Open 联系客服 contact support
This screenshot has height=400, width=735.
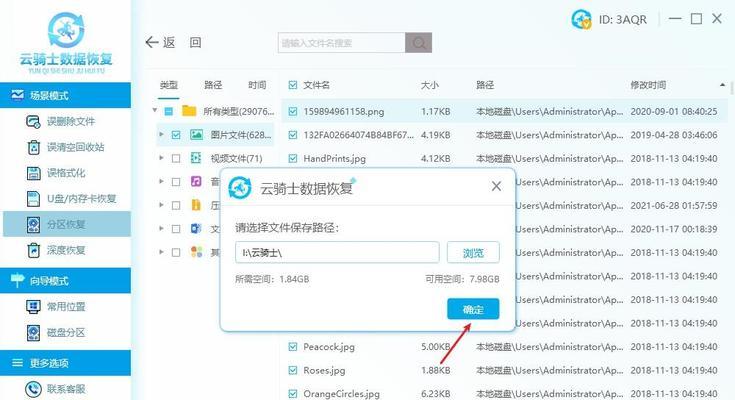pyautogui.click(x=67, y=389)
